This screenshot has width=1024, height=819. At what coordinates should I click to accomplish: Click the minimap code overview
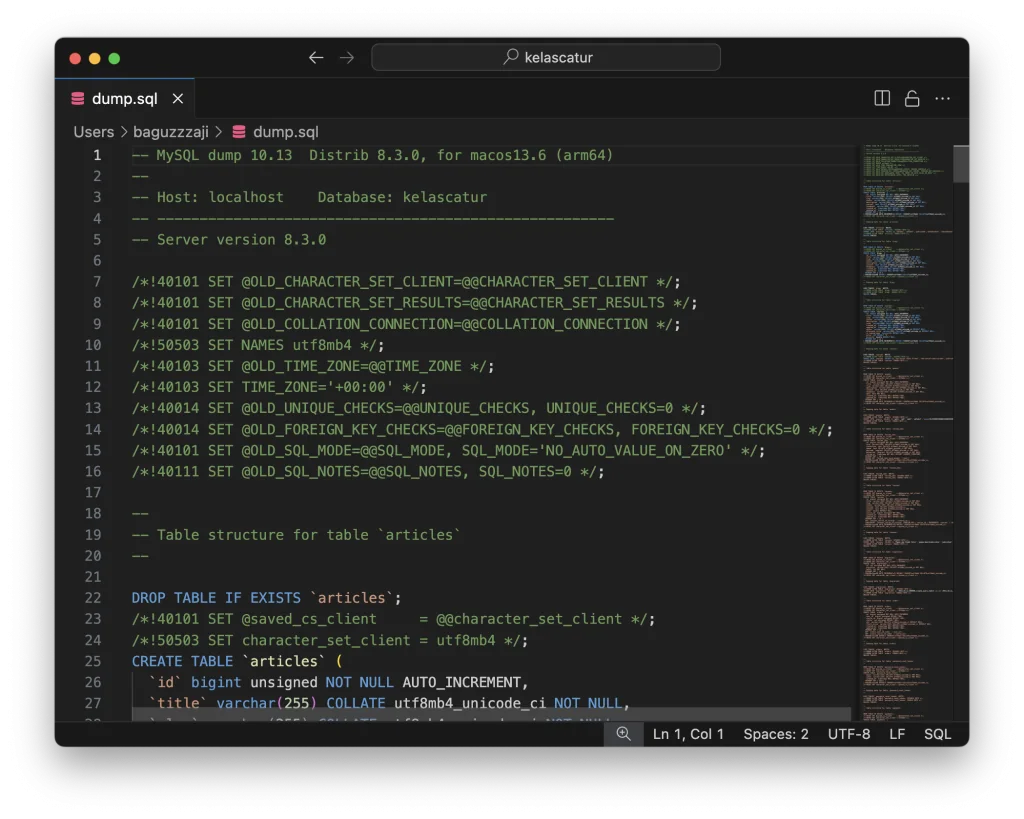click(906, 431)
